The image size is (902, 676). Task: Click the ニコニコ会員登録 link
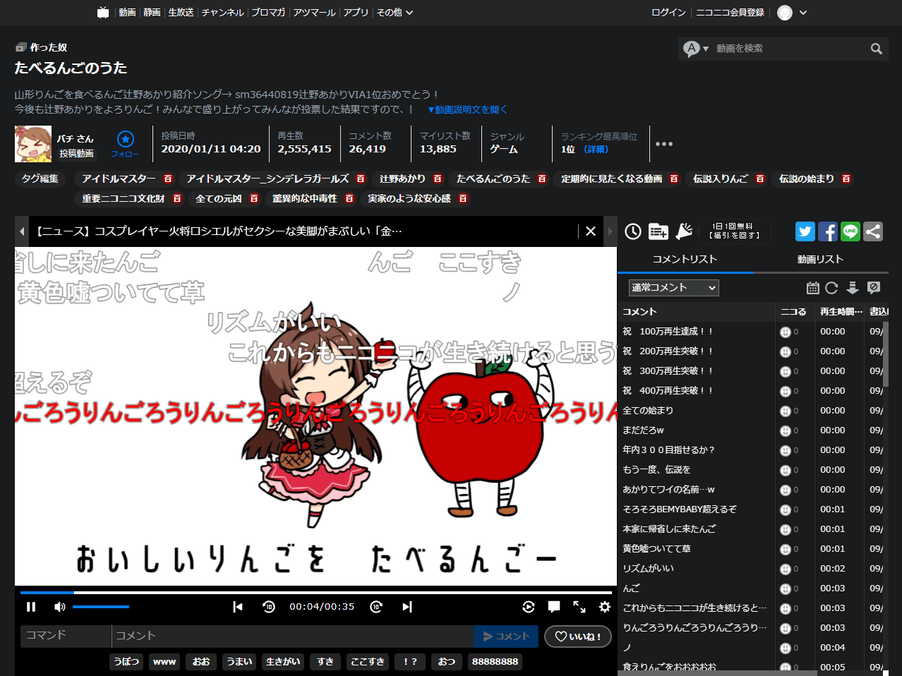(730, 12)
